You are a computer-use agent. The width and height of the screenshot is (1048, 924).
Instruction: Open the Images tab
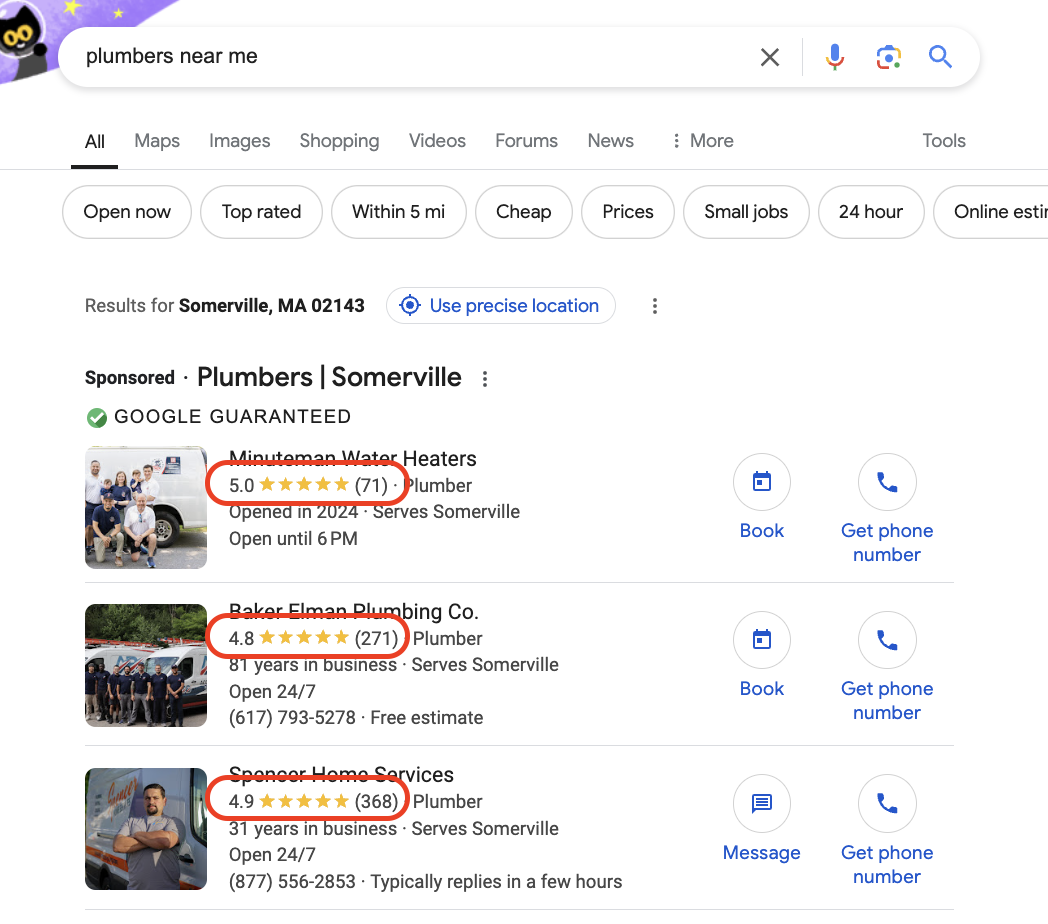click(x=239, y=141)
